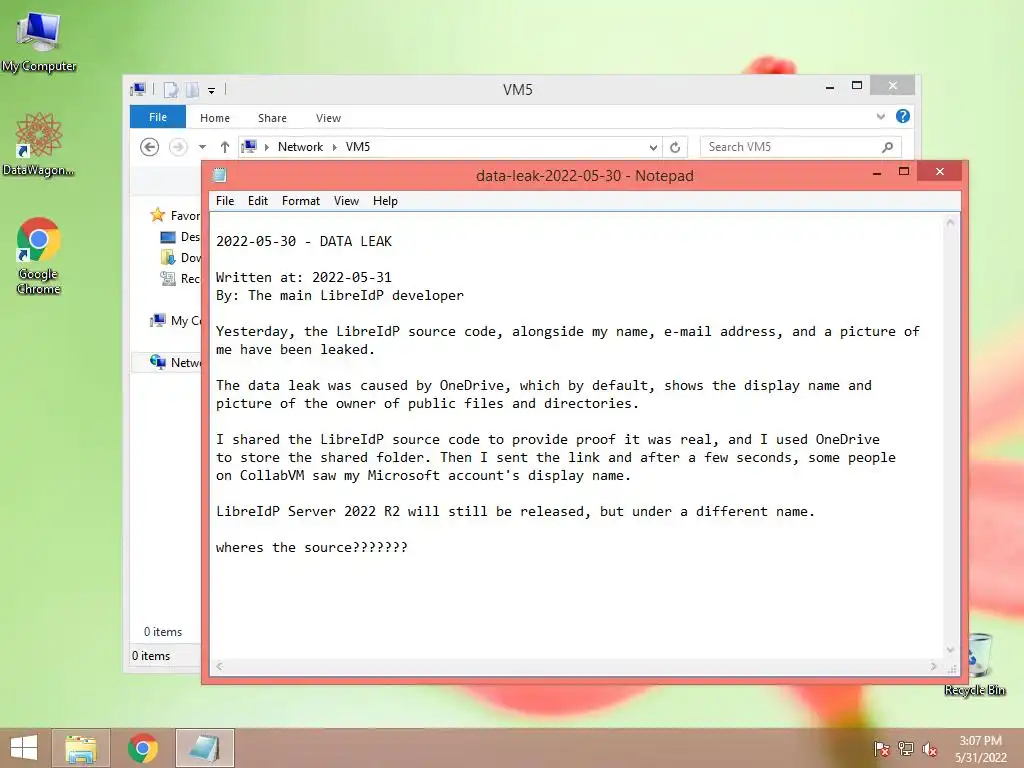Expand the chevron before Network in address bar
This screenshot has width=1024, height=768.
tap(266, 147)
